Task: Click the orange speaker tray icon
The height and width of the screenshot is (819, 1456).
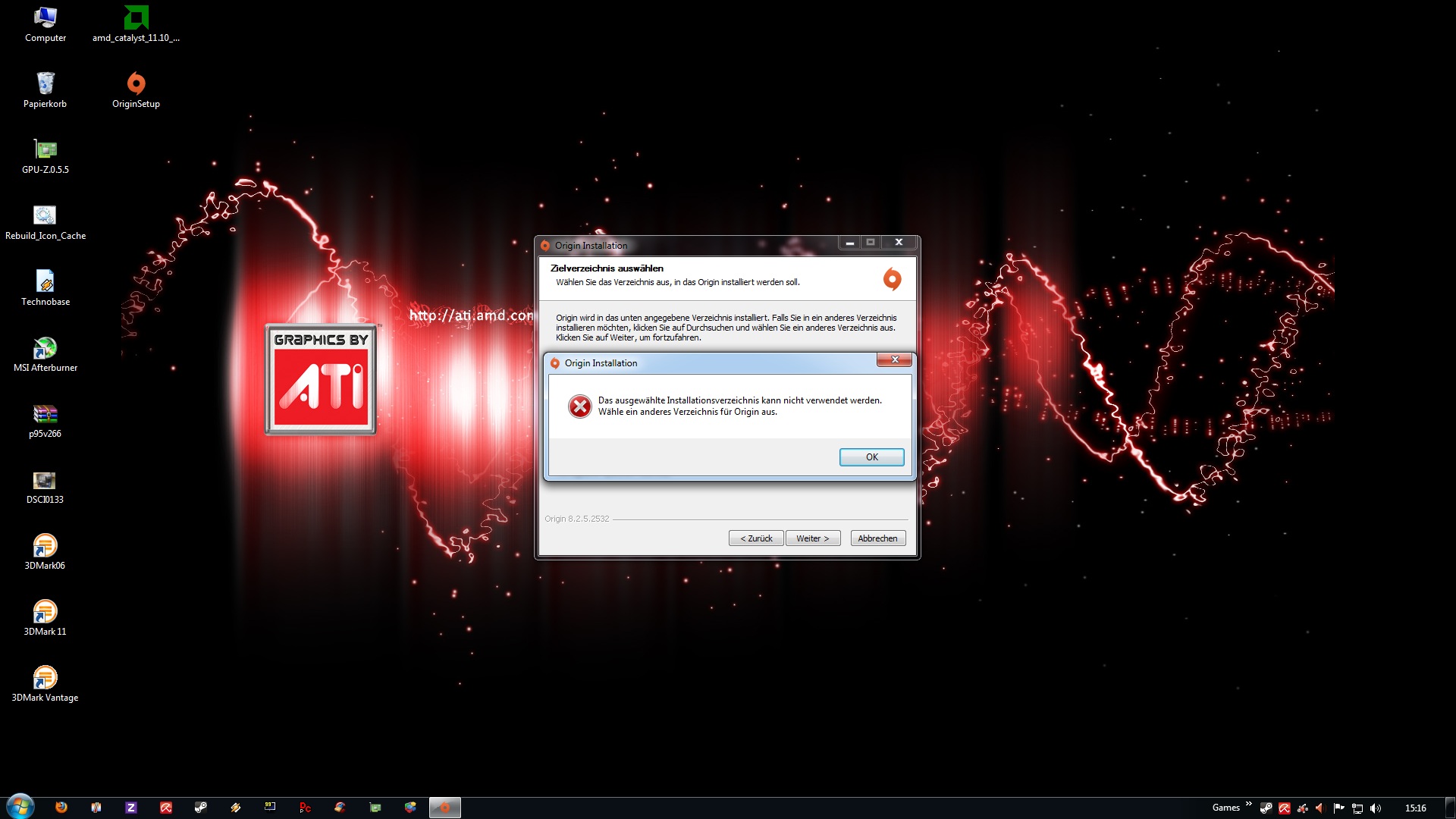Action: click(1320, 808)
